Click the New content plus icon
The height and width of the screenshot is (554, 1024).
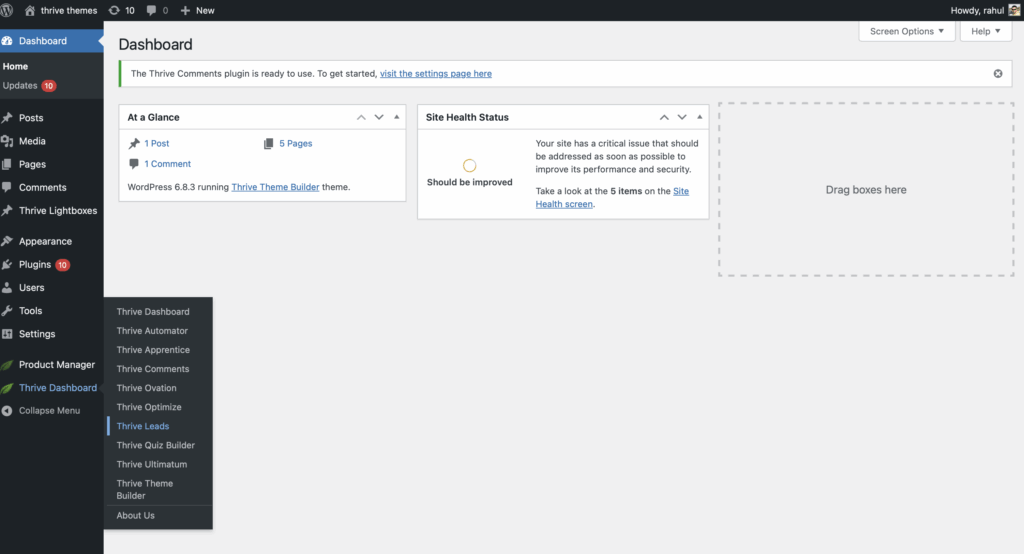[x=185, y=10]
